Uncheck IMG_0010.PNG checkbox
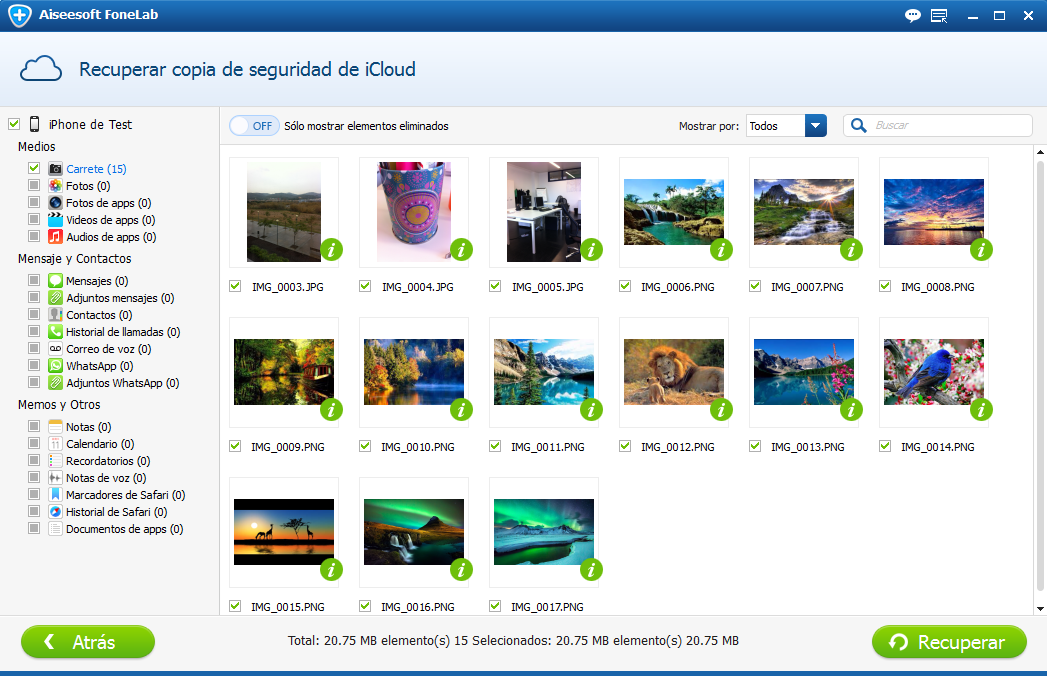The image size is (1047, 676). tap(365, 446)
